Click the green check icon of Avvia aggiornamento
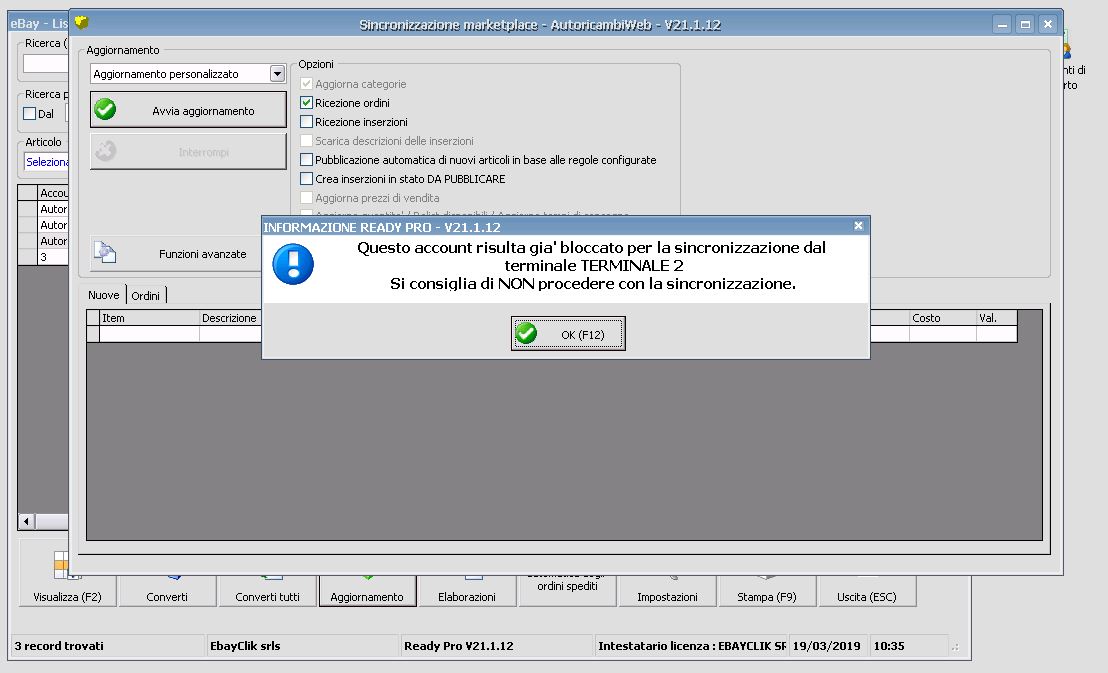This screenshot has height=673, width=1108. pyautogui.click(x=105, y=110)
